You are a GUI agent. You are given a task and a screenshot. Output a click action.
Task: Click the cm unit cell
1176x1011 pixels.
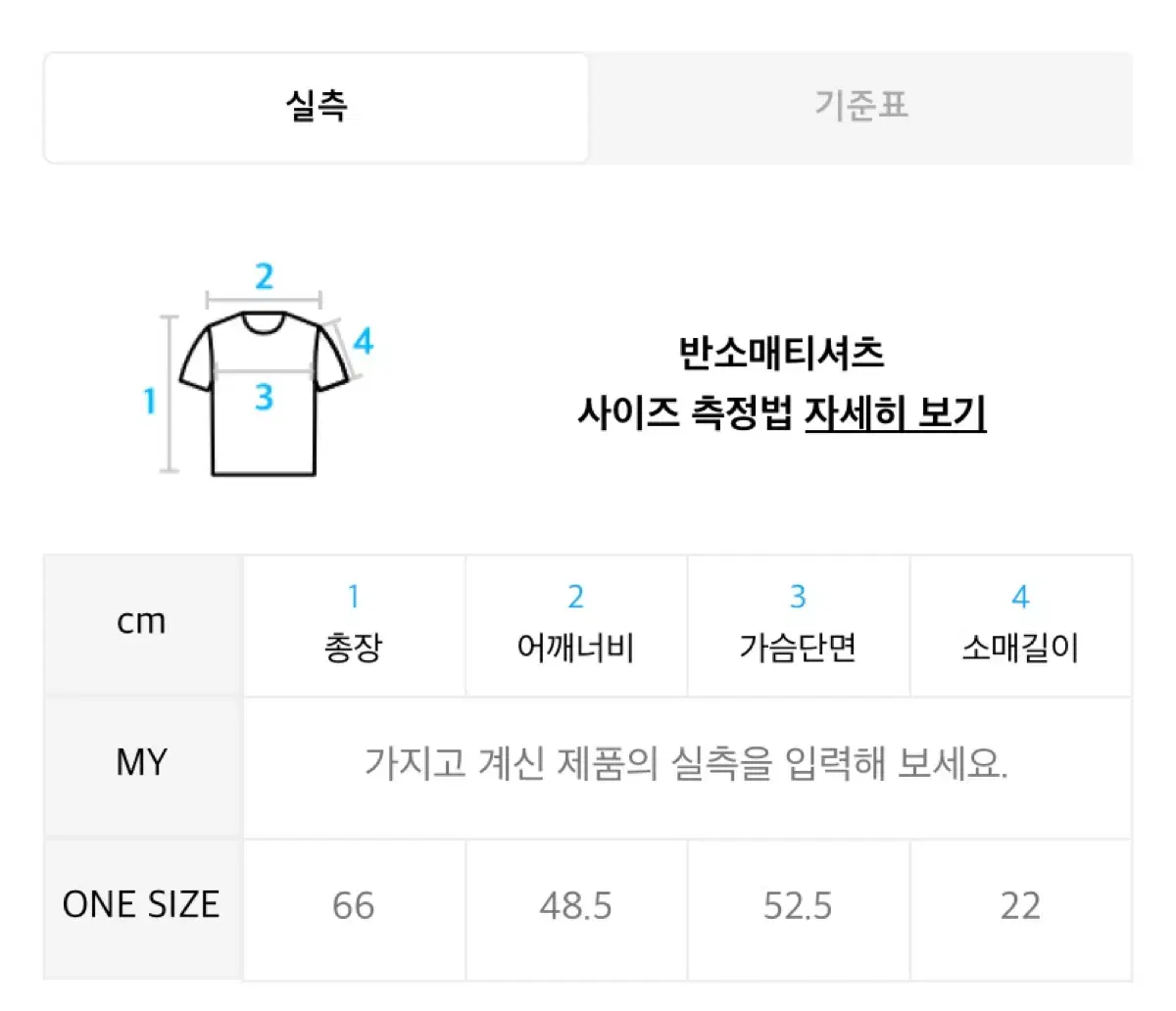[x=142, y=625]
